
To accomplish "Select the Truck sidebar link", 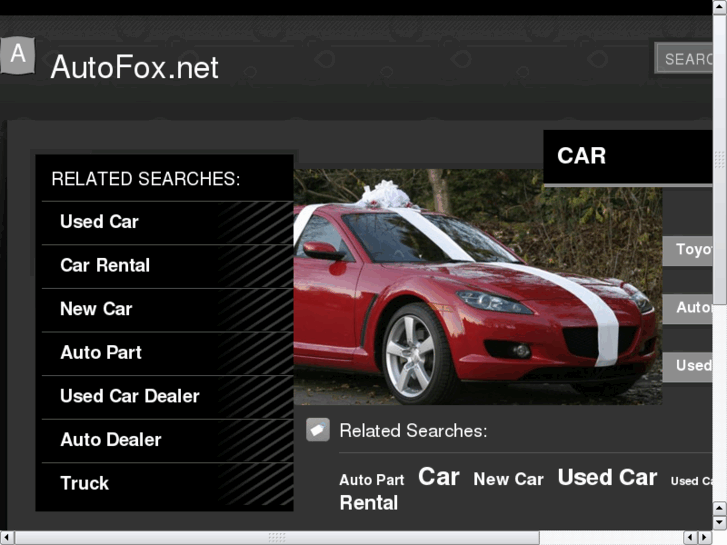I will pyautogui.click(x=84, y=483).
